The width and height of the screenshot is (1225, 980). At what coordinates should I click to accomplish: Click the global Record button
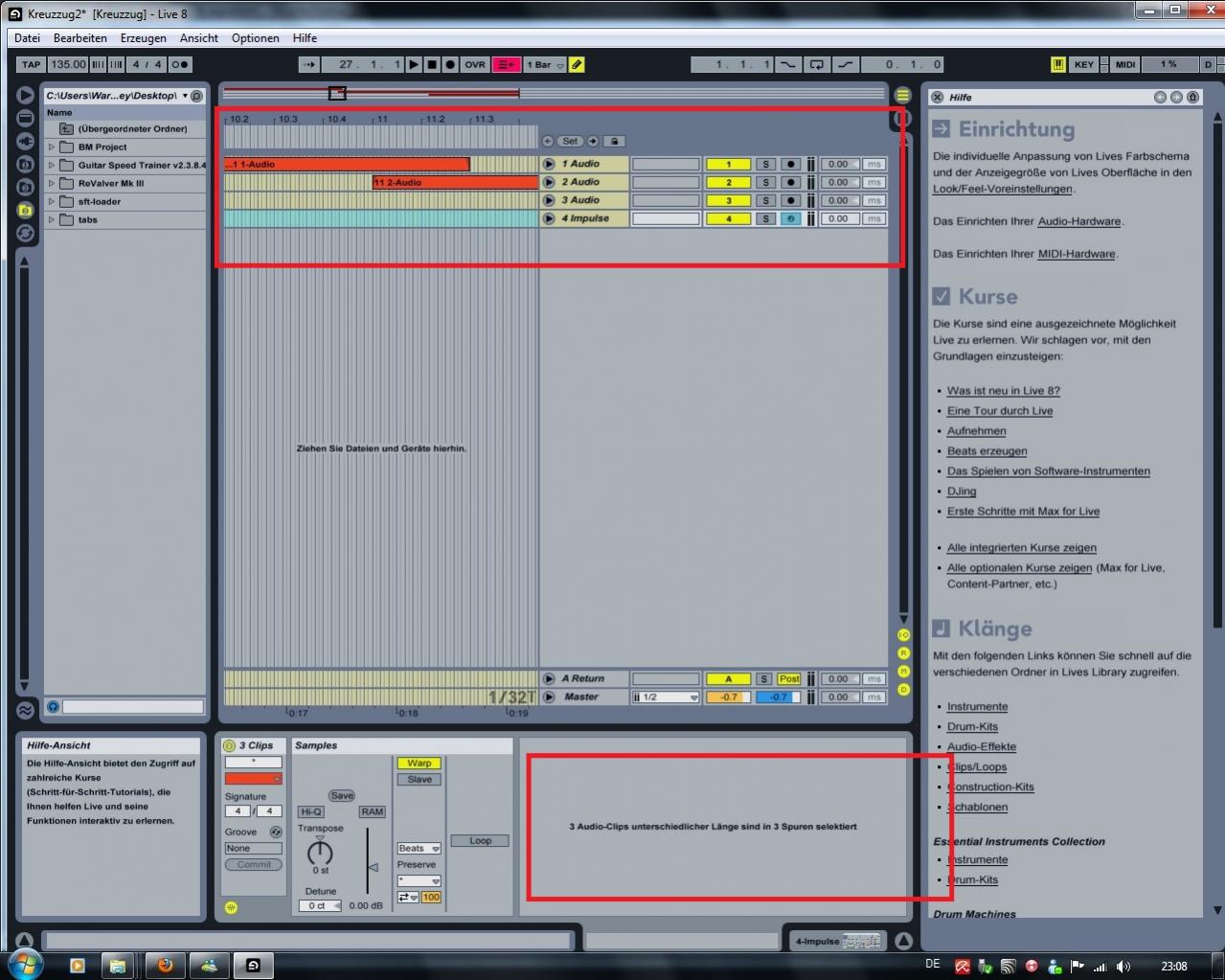click(450, 64)
